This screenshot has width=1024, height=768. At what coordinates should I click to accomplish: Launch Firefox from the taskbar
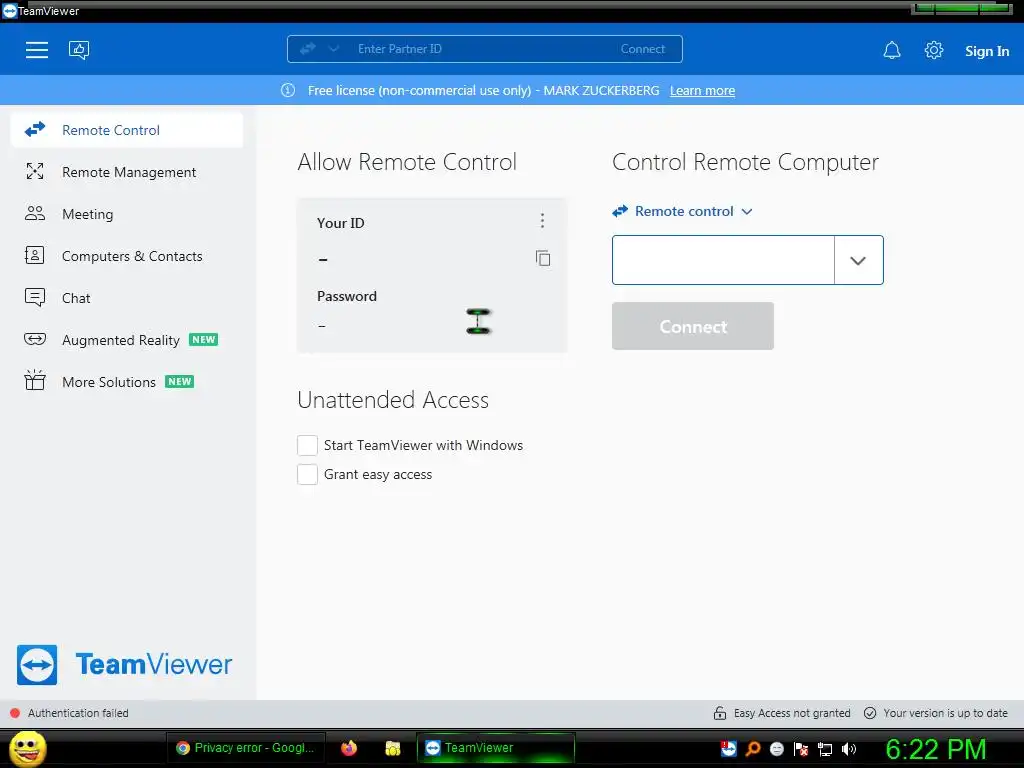[x=349, y=748]
